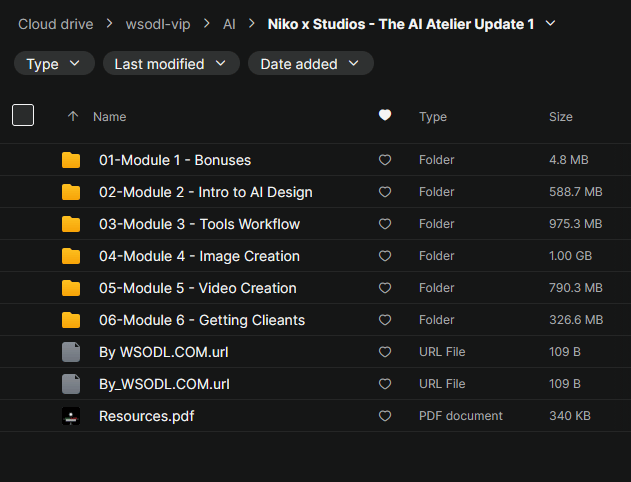The width and height of the screenshot is (631, 482).
Task: Click the folder icon for 06-Module 6 - Getting Clieants
Action: [x=70, y=320]
